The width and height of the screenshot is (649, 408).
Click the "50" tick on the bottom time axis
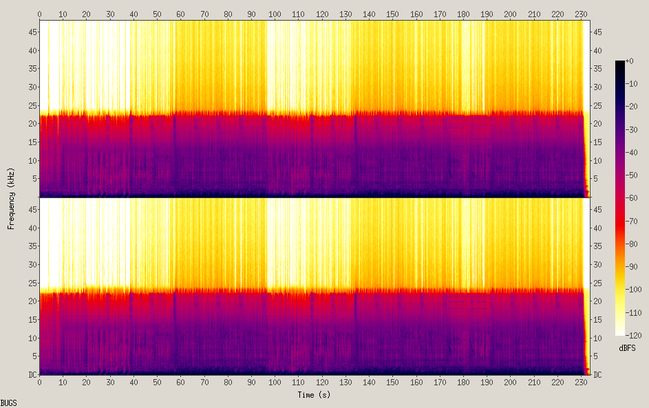[157, 383]
